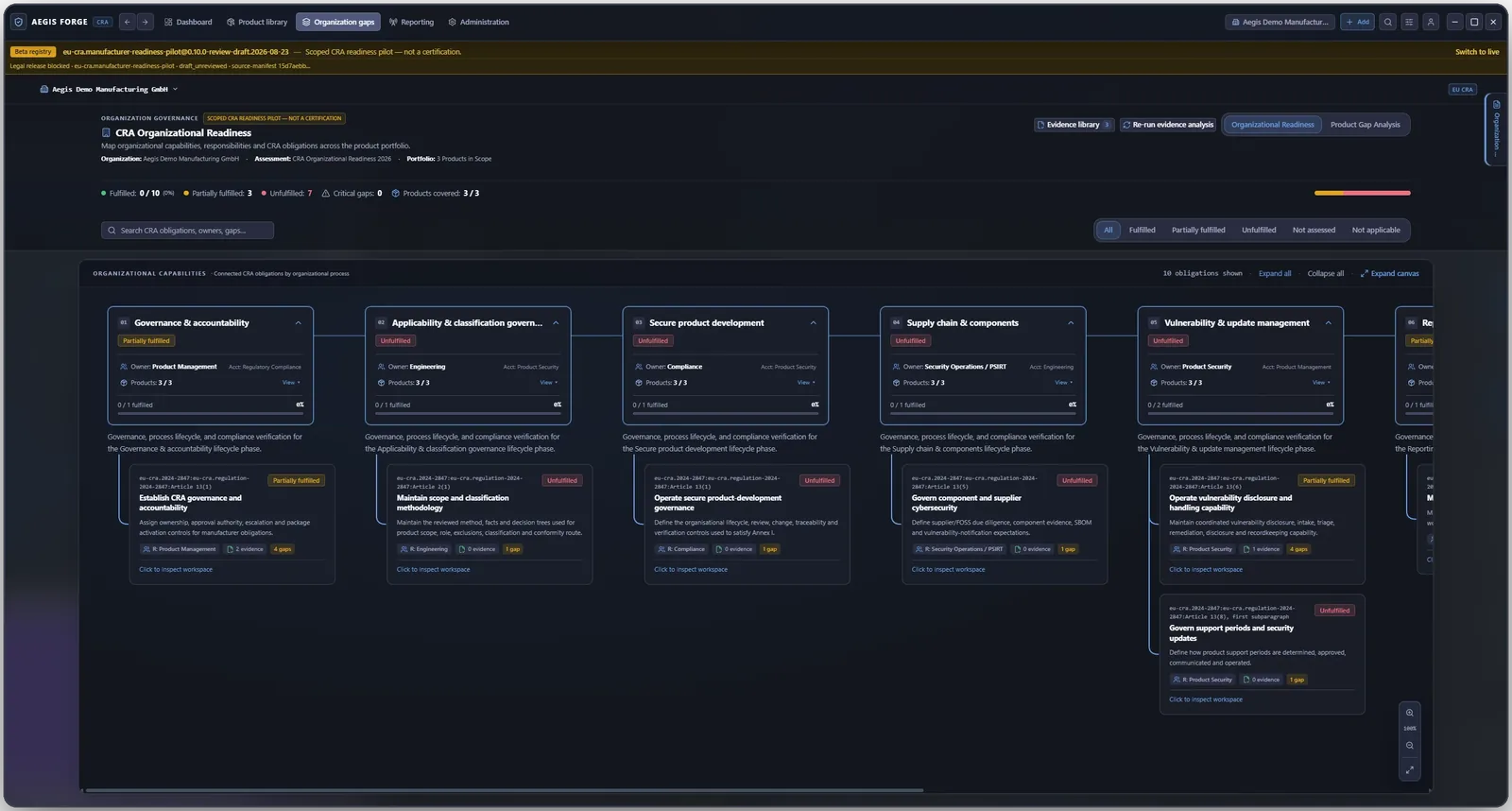Switch to Product Gap Analysis view
Image resolution: width=1512 pixels, height=811 pixels.
click(1365, 125)
